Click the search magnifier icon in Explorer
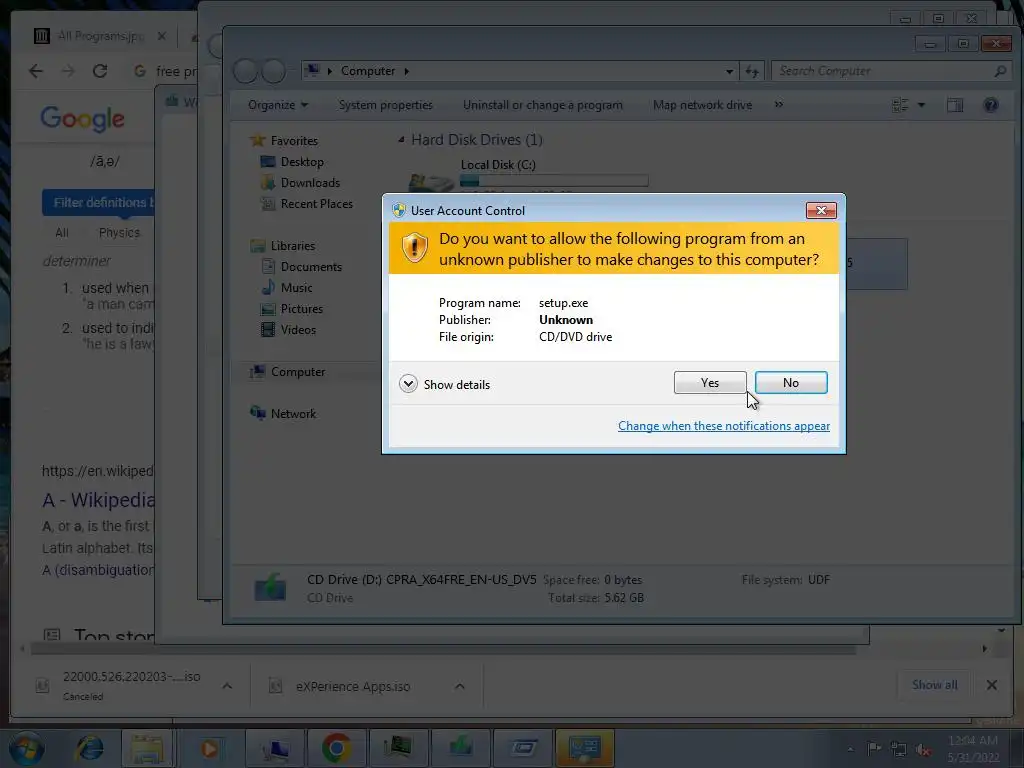The height and width of the screenshot is (768, 1024). coord(1000,71)
